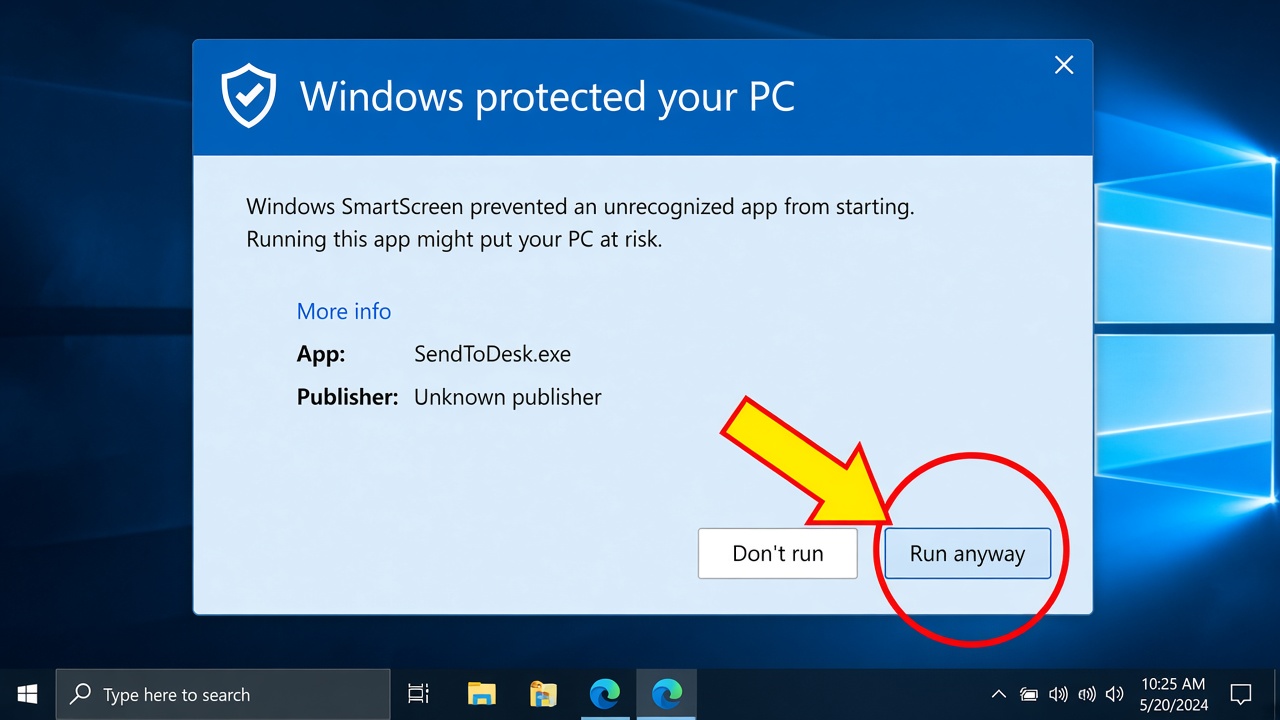Open Task View from the taskbar
Screen dimensions: 1280x720
(418, 694)
